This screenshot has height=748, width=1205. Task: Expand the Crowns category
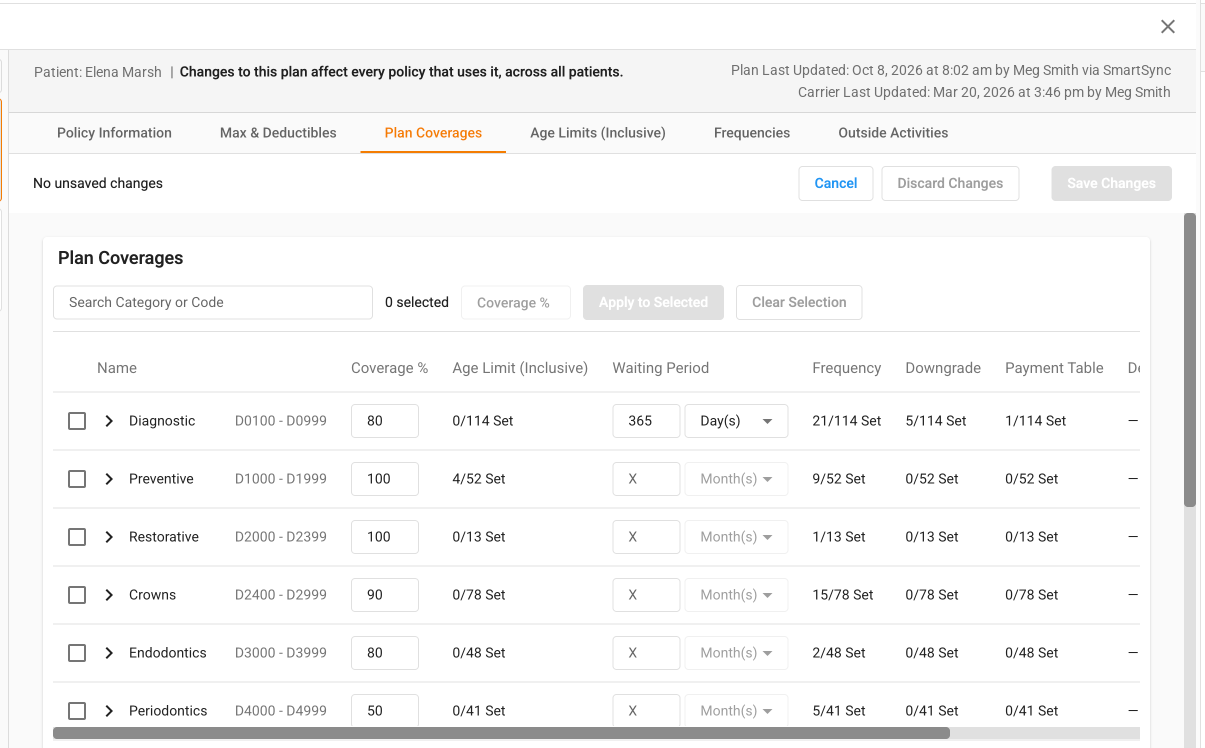point(109,595)
